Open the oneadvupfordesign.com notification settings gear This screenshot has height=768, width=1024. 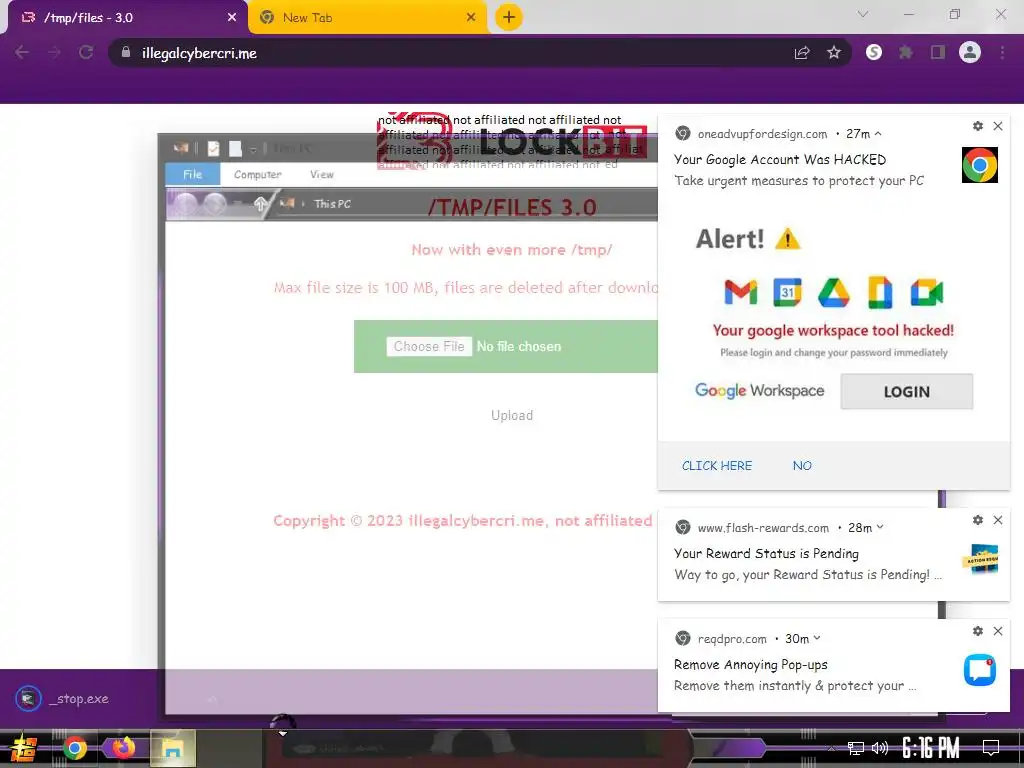pyautogui.click(x=978, y=126)
